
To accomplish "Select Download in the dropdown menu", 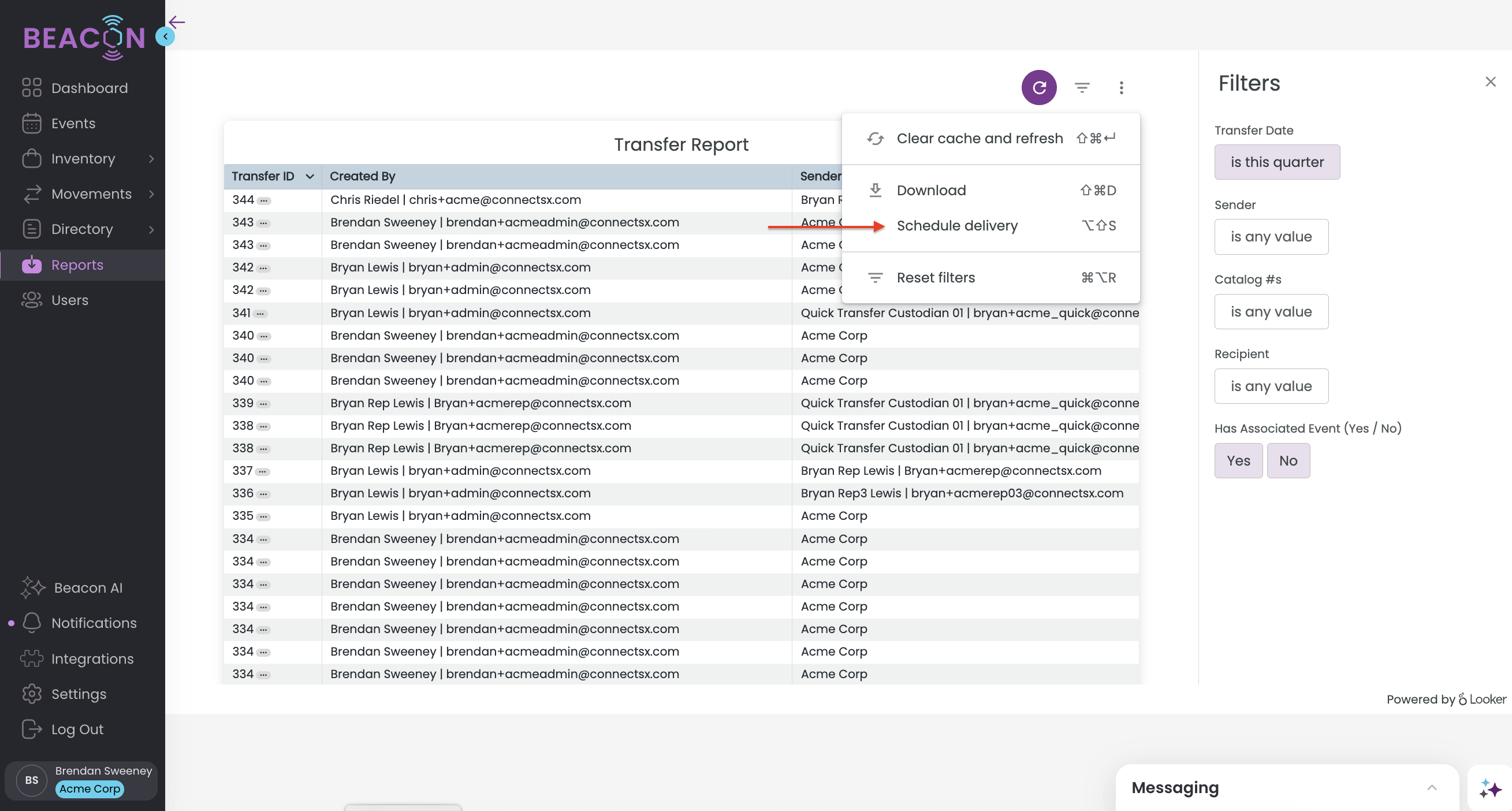I will coord(931,190).
